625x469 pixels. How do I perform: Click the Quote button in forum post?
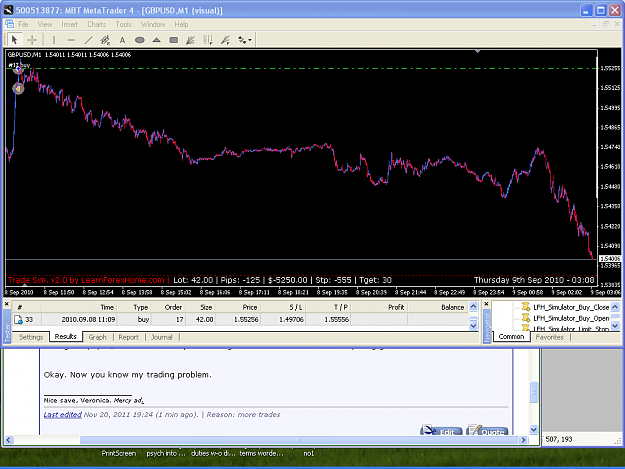pyautogui.click(x=487, y=430)
